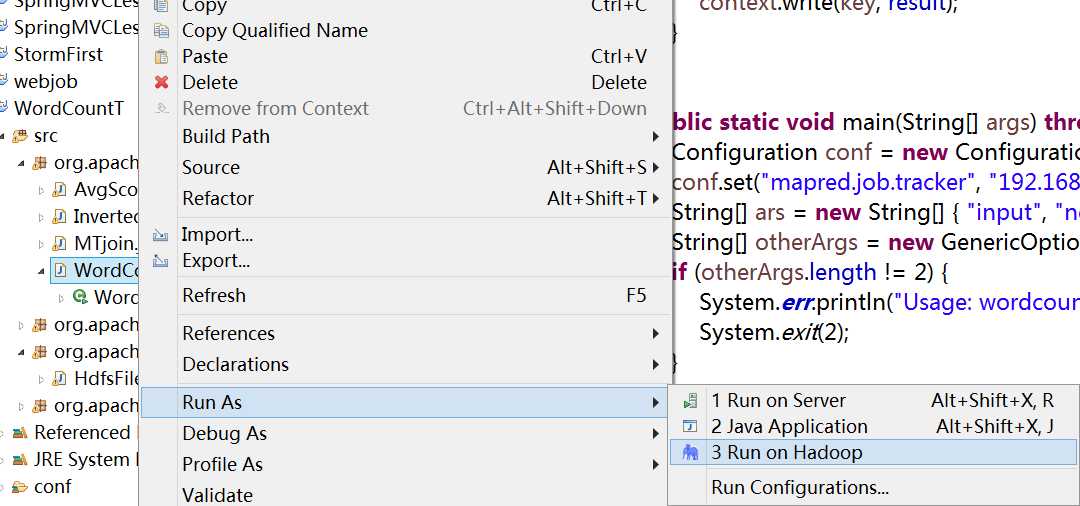Select the src folder label
Viewport: 1080px width, 506px height.
pyautogui.click(x=45, y=136)
